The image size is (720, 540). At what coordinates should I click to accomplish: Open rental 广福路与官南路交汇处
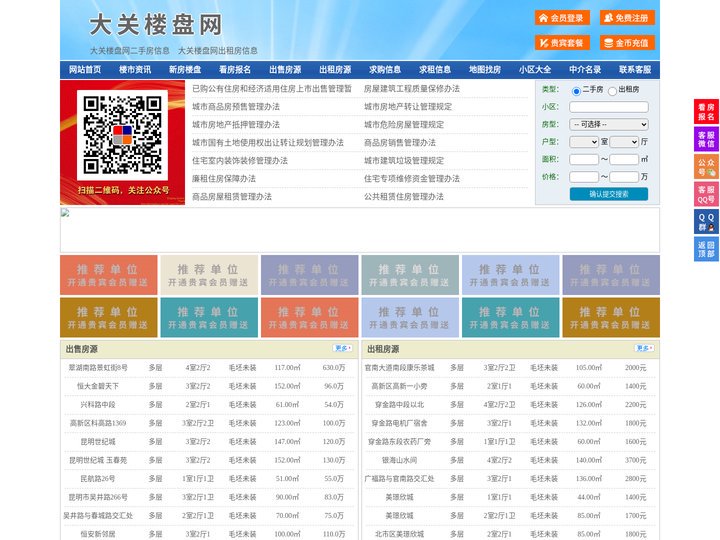tap(399, 478)
